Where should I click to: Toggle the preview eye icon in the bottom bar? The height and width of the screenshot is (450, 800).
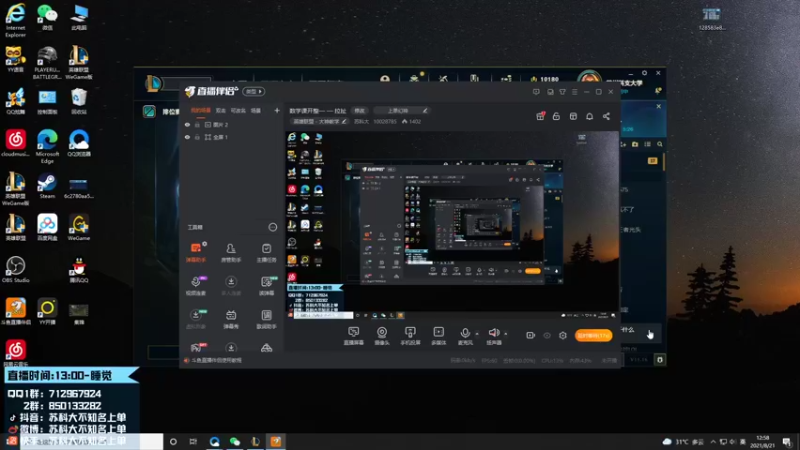tap(547, 335)
